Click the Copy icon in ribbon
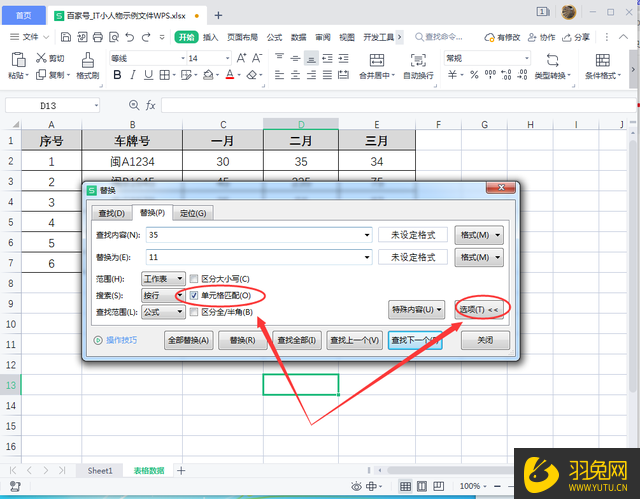Screen dimensions: 640x499 point(41,75)
